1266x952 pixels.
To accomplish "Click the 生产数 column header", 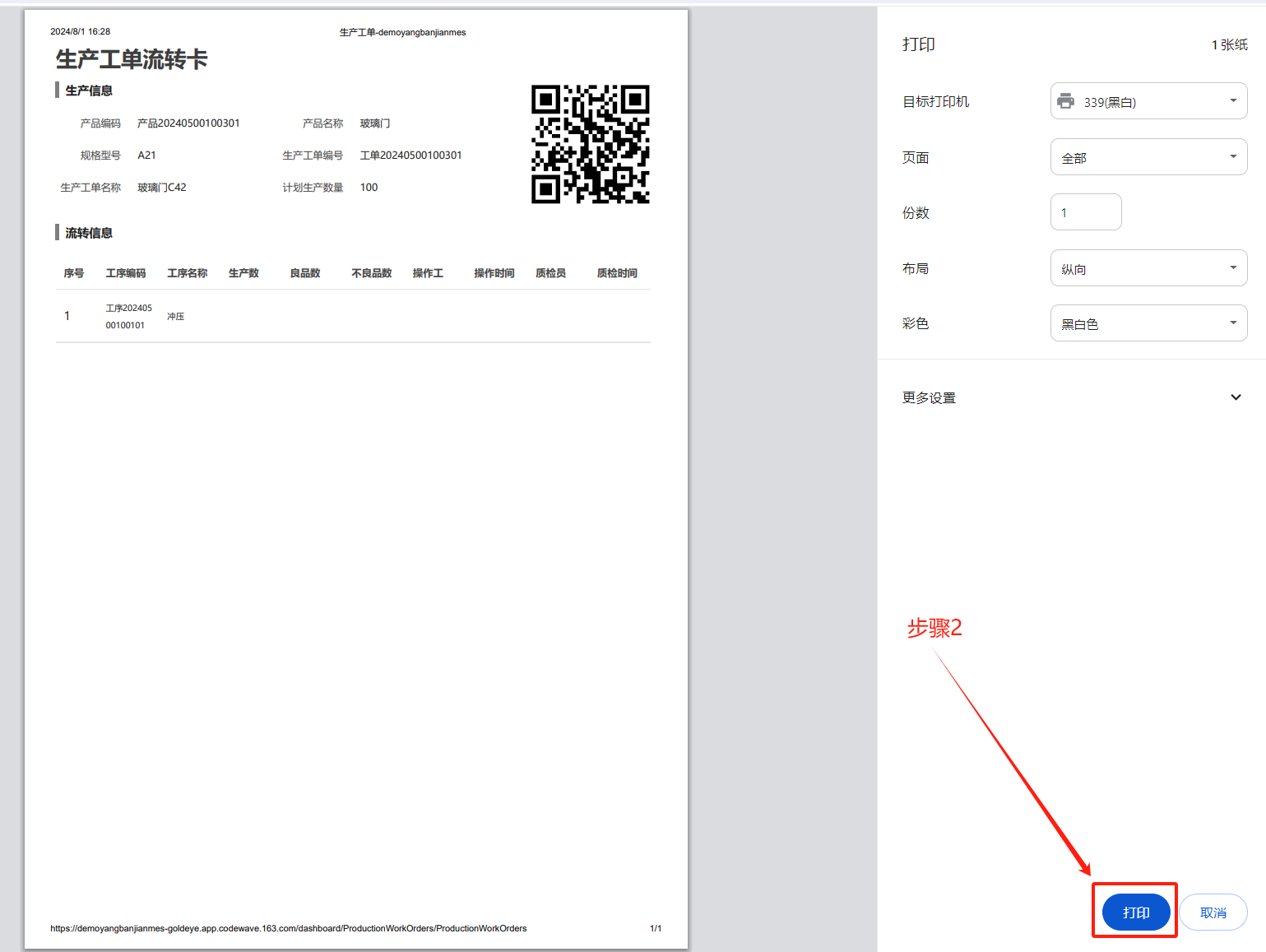I will 243,273.
